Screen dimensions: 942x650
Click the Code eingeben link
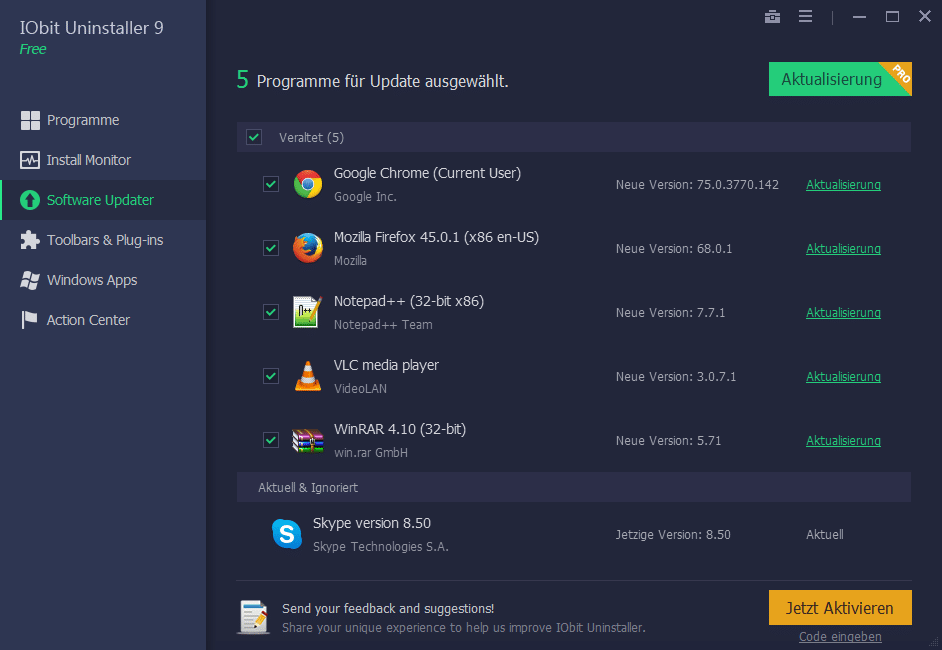point(840,637)
